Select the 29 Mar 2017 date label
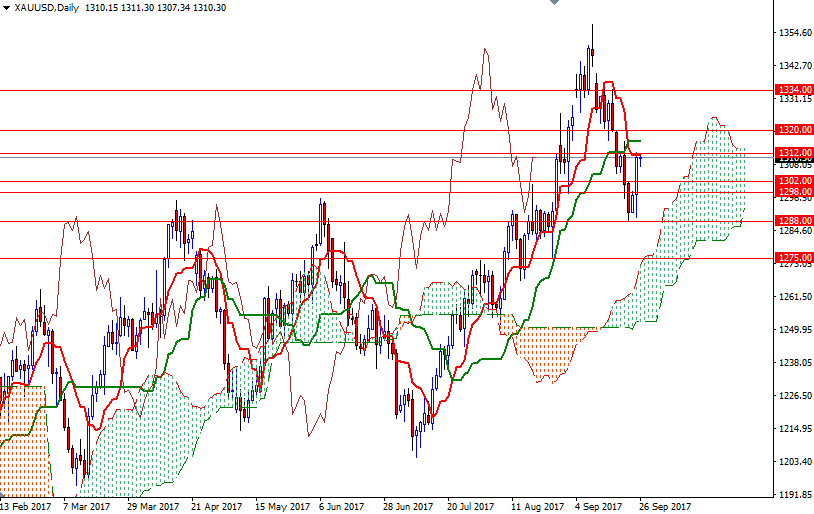Viewport: 814px width, 514px height. 153,506
